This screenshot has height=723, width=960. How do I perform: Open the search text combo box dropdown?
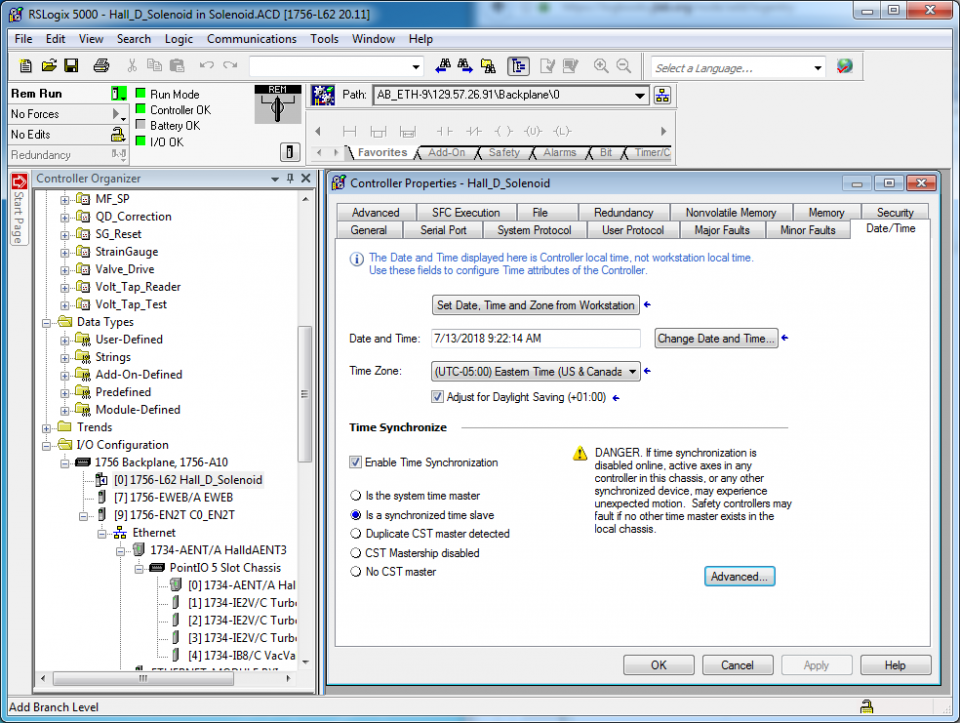point(416,67)
